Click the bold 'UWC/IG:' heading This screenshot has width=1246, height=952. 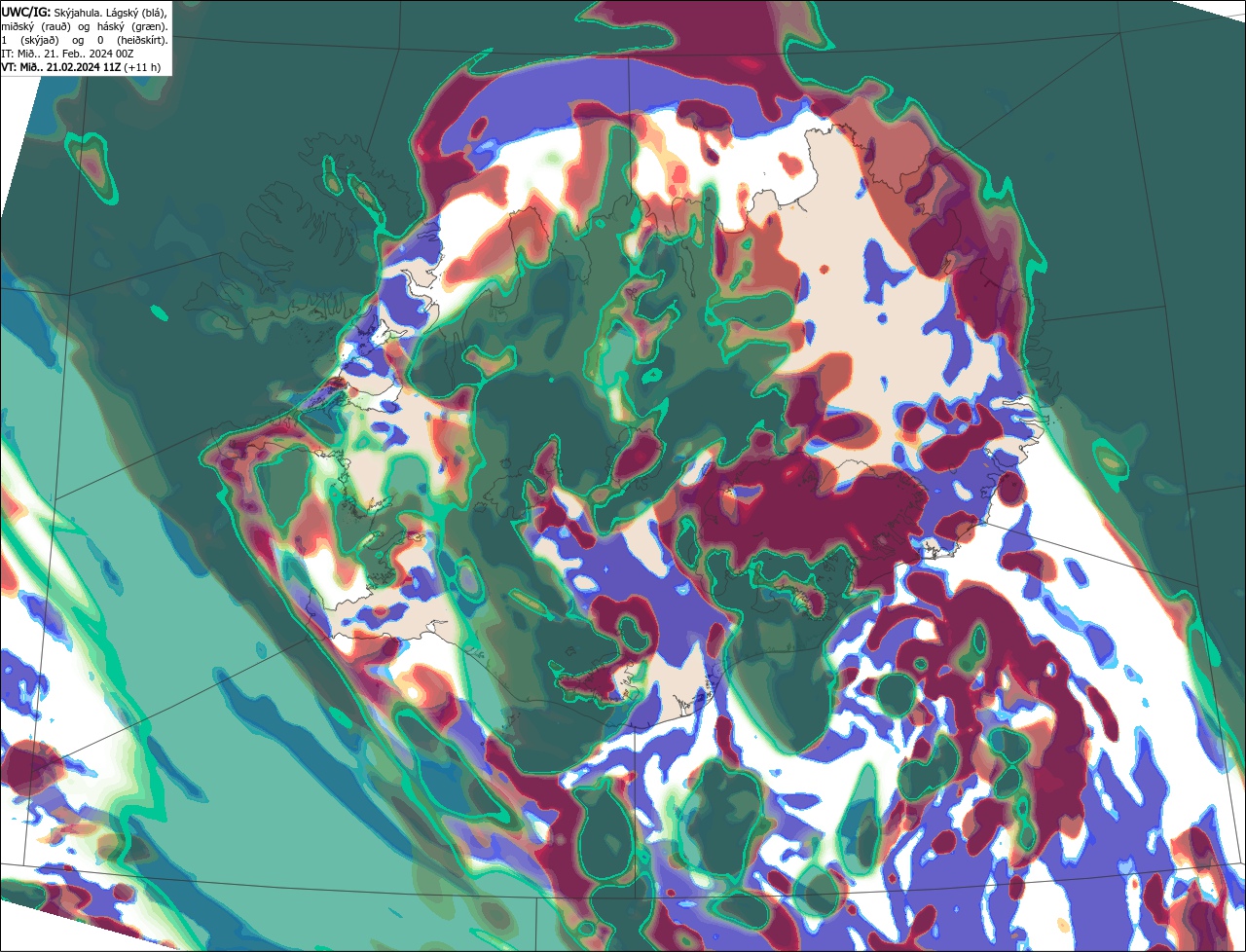click(26, 13)
